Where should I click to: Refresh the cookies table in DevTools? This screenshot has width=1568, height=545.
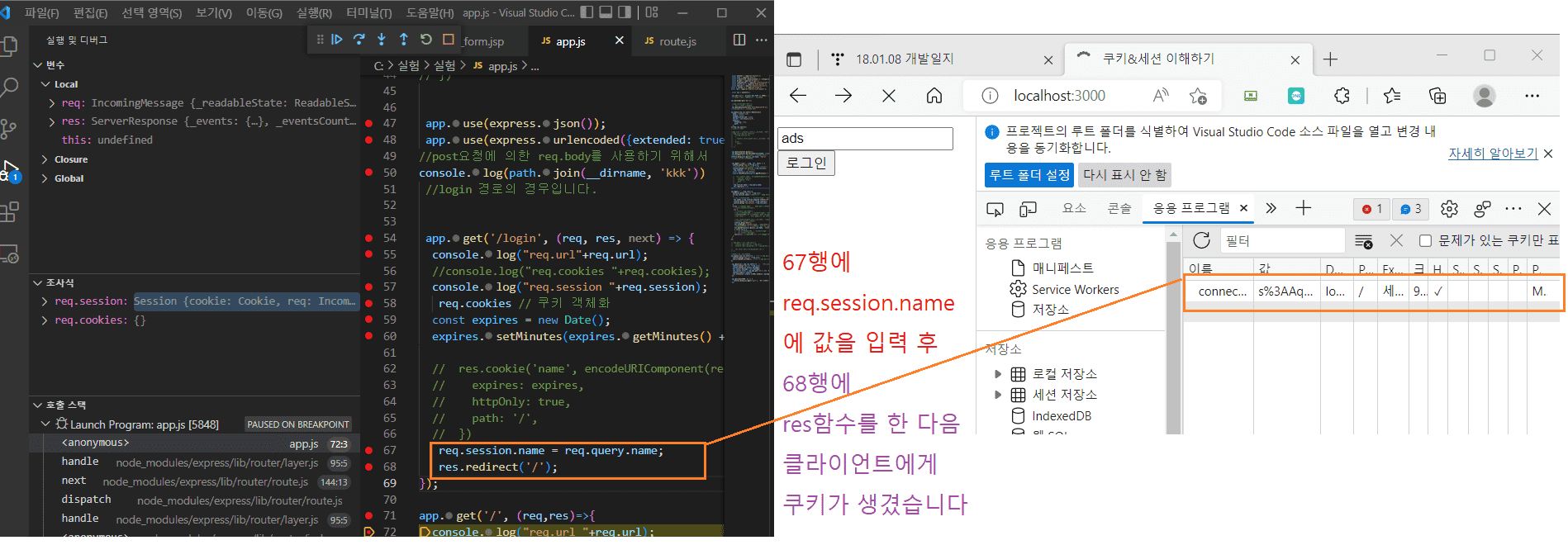pyautogui.click(x=1201, y=240)
